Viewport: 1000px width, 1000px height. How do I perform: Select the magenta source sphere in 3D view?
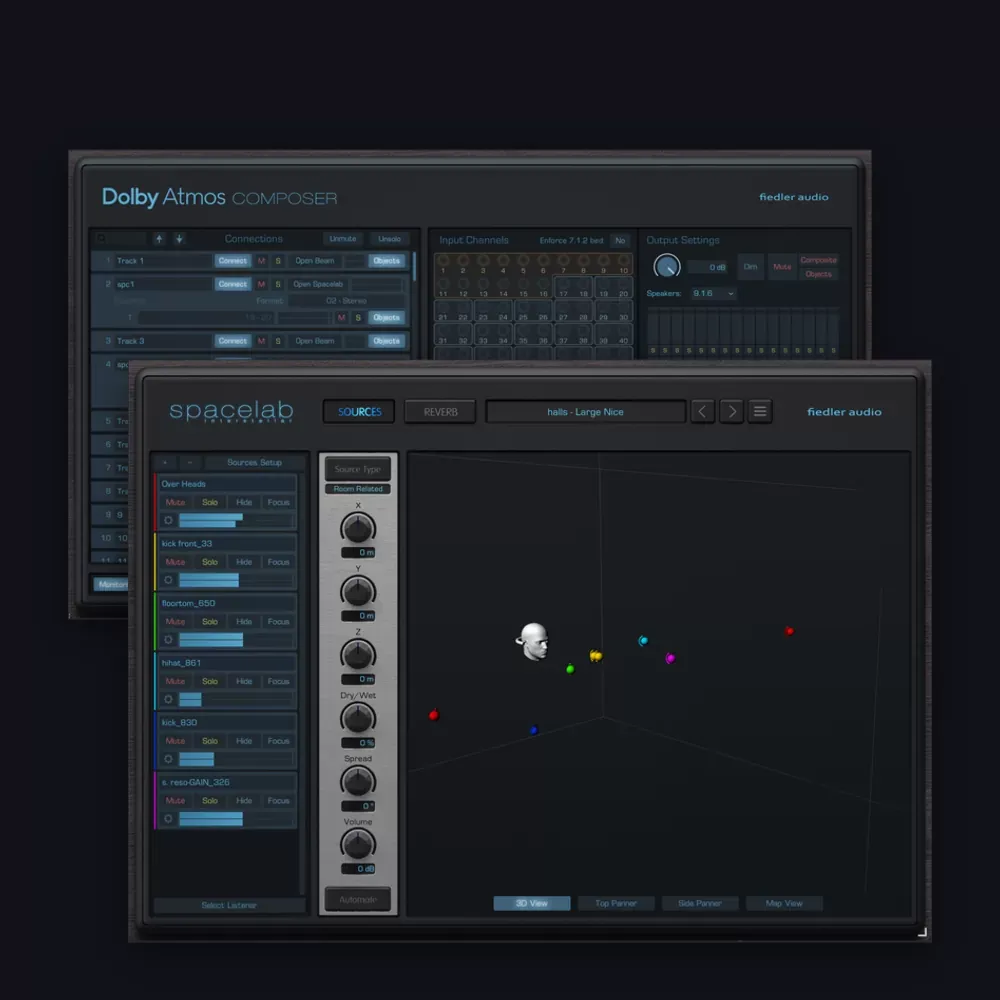coord(670,658)
